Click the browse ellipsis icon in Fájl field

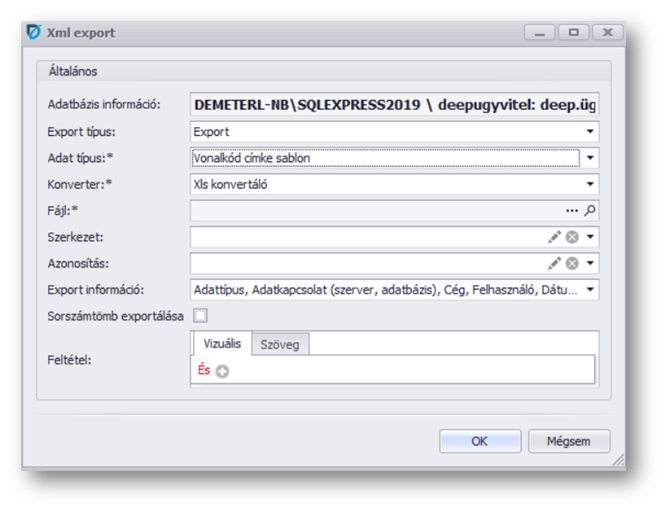(x=572, y=211)
